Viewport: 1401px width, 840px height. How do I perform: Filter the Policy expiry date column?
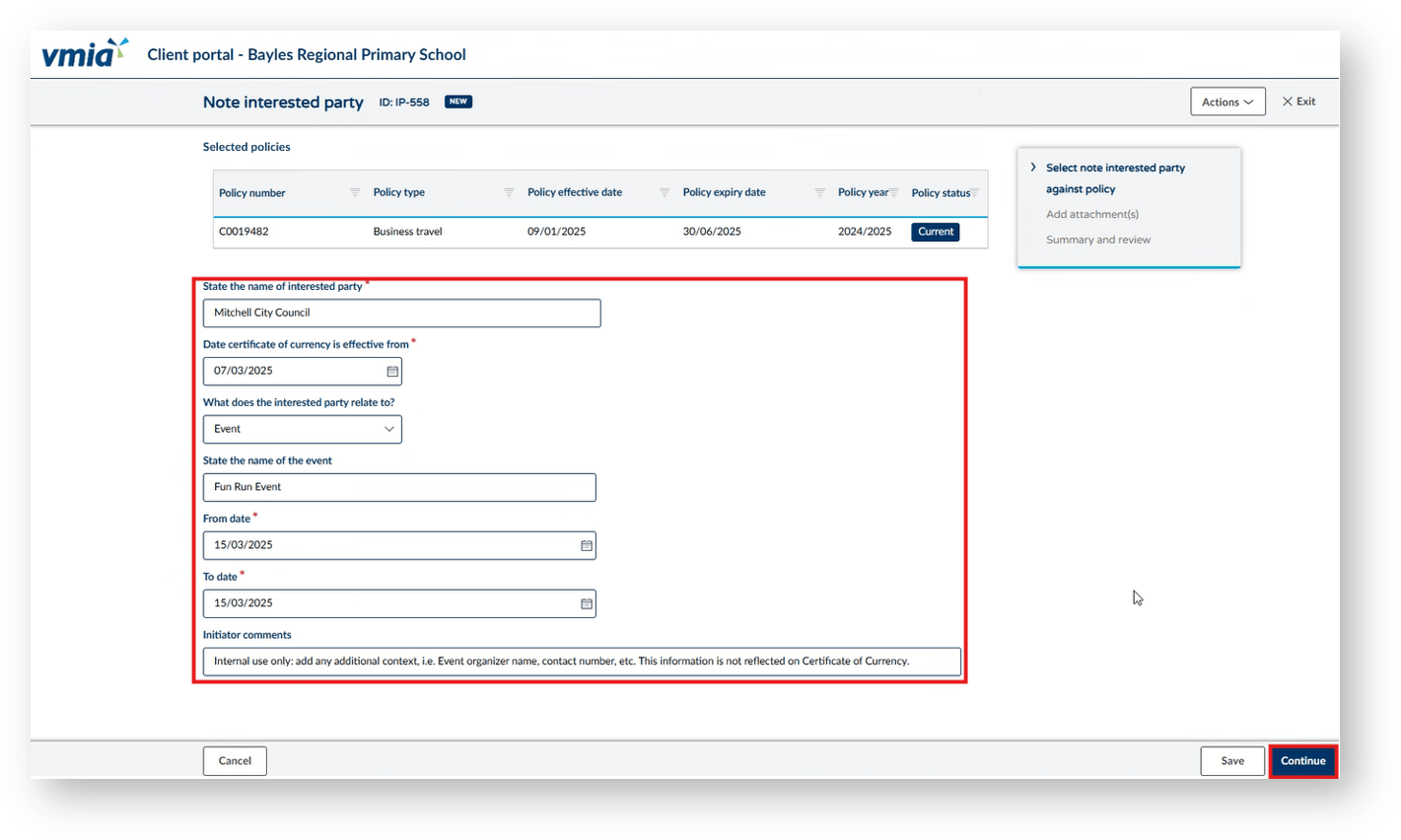819,193
